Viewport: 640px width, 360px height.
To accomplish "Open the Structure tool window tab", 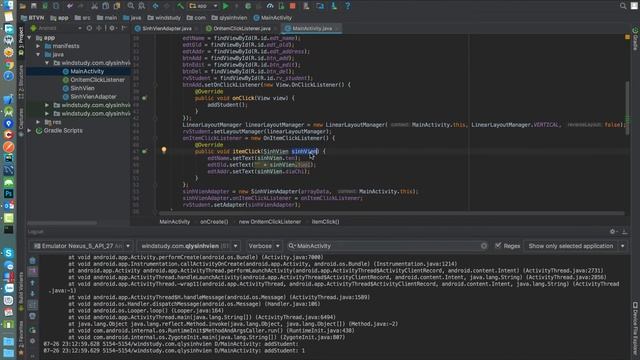I will pyautogui.click(x=21, y=82).
